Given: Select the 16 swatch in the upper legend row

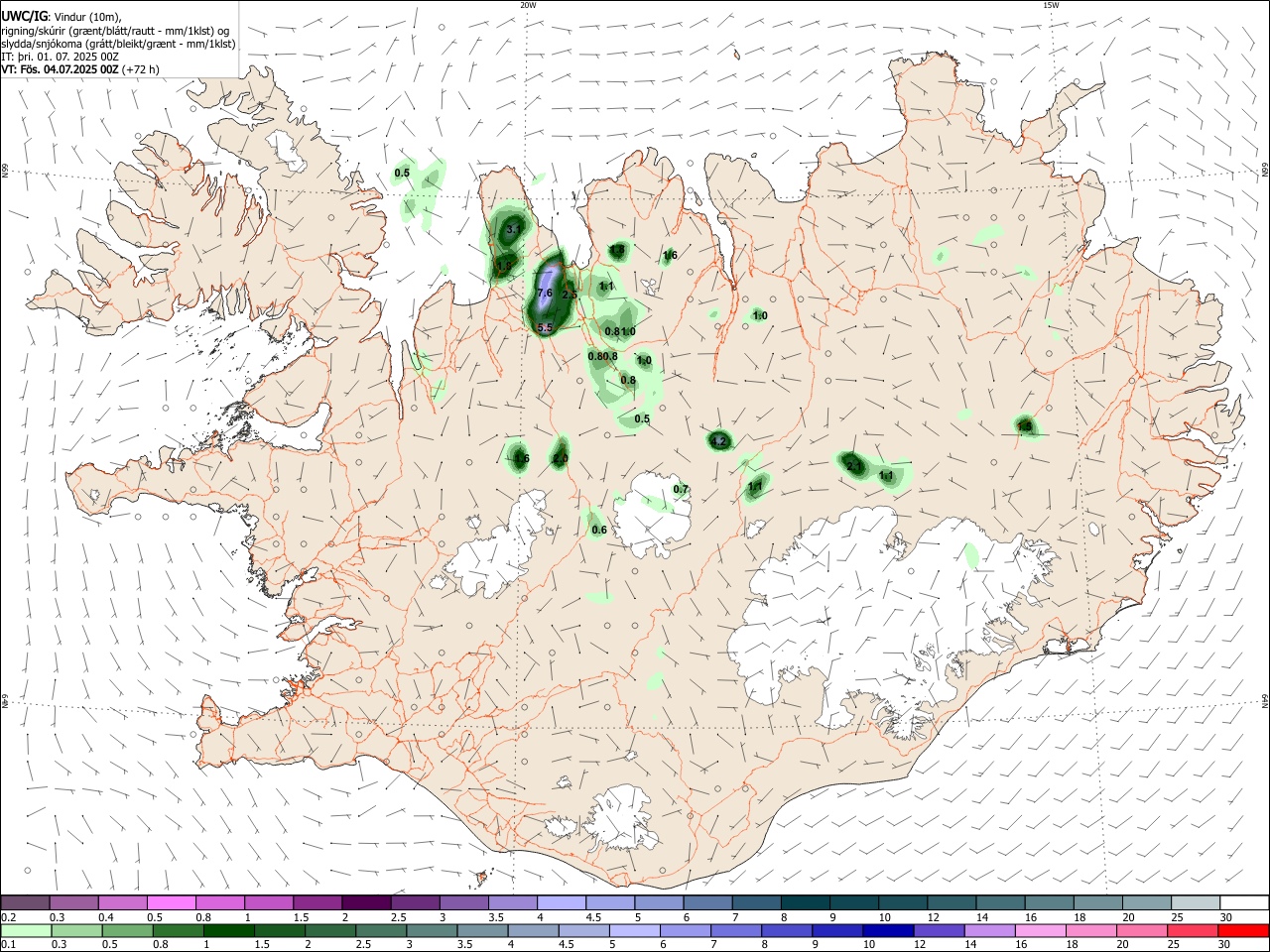Looking at the screenshot, I should [x=1047, y=902].
